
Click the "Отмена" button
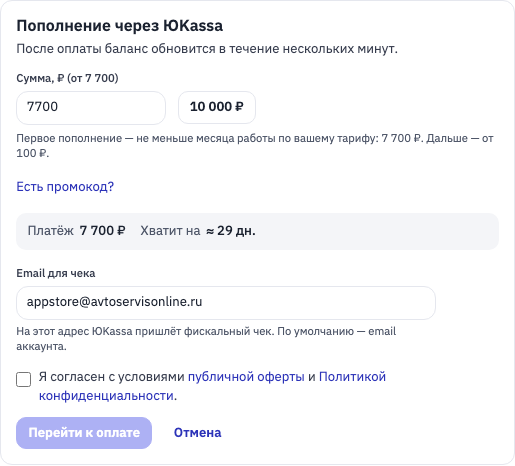(x=197, y=433)
